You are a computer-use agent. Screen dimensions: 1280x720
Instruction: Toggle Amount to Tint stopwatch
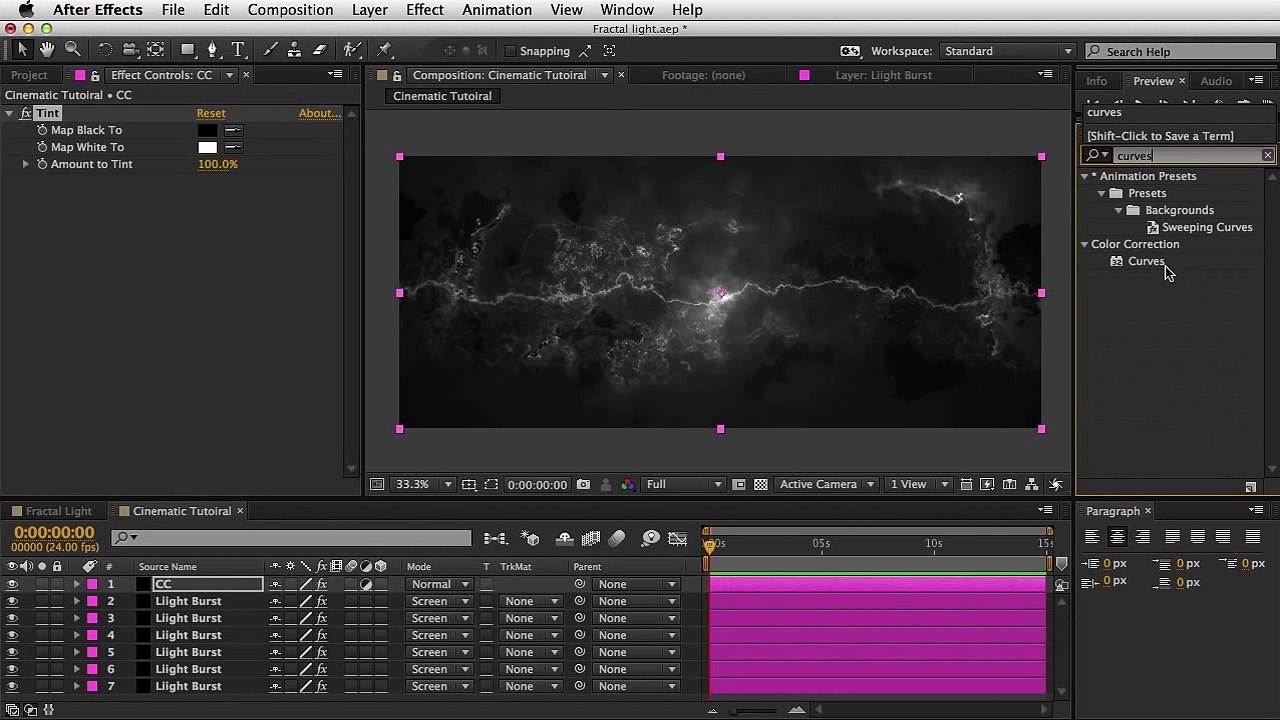point(42,164)
